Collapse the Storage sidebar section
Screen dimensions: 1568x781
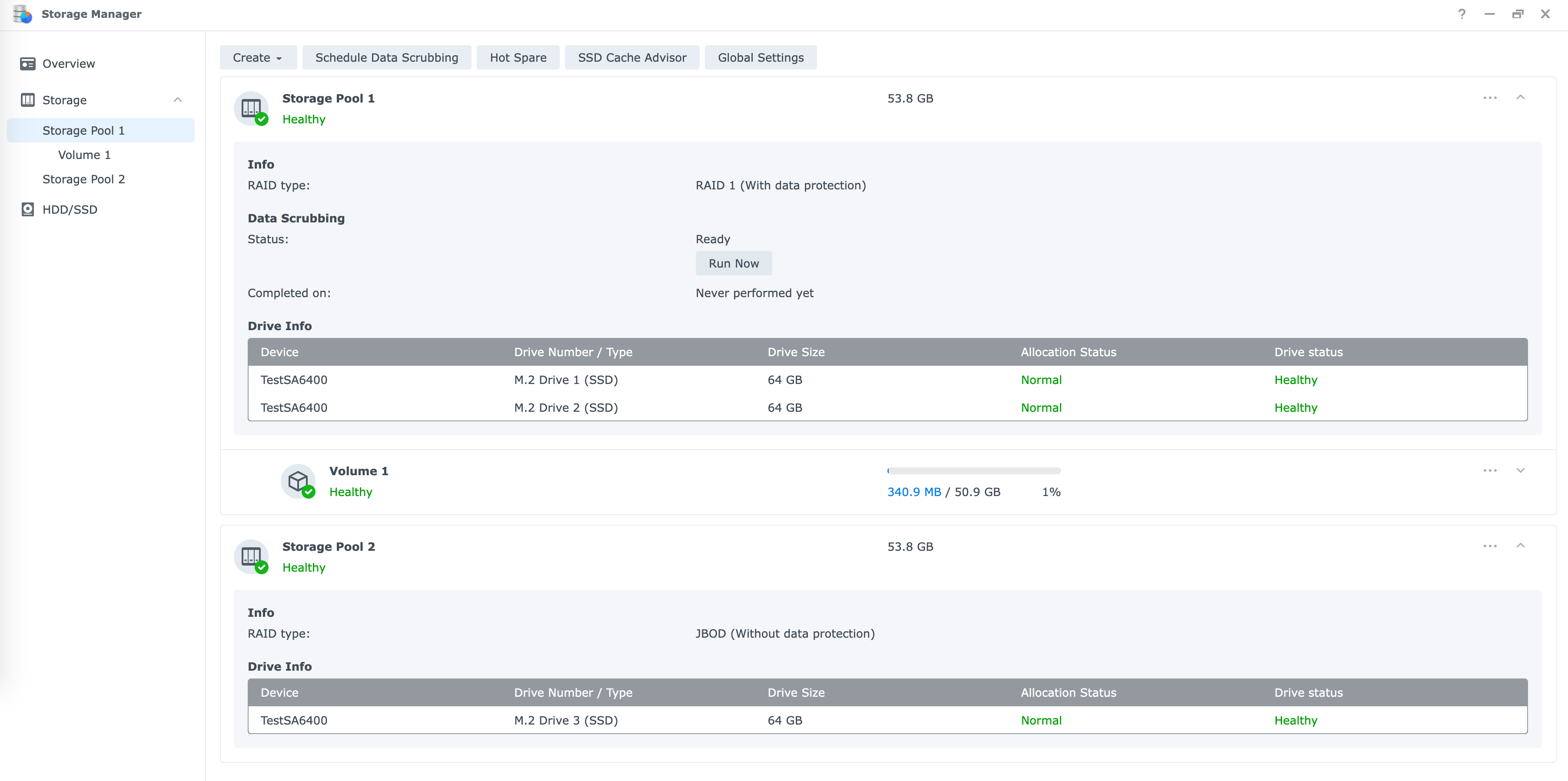(x=178, y=100)
